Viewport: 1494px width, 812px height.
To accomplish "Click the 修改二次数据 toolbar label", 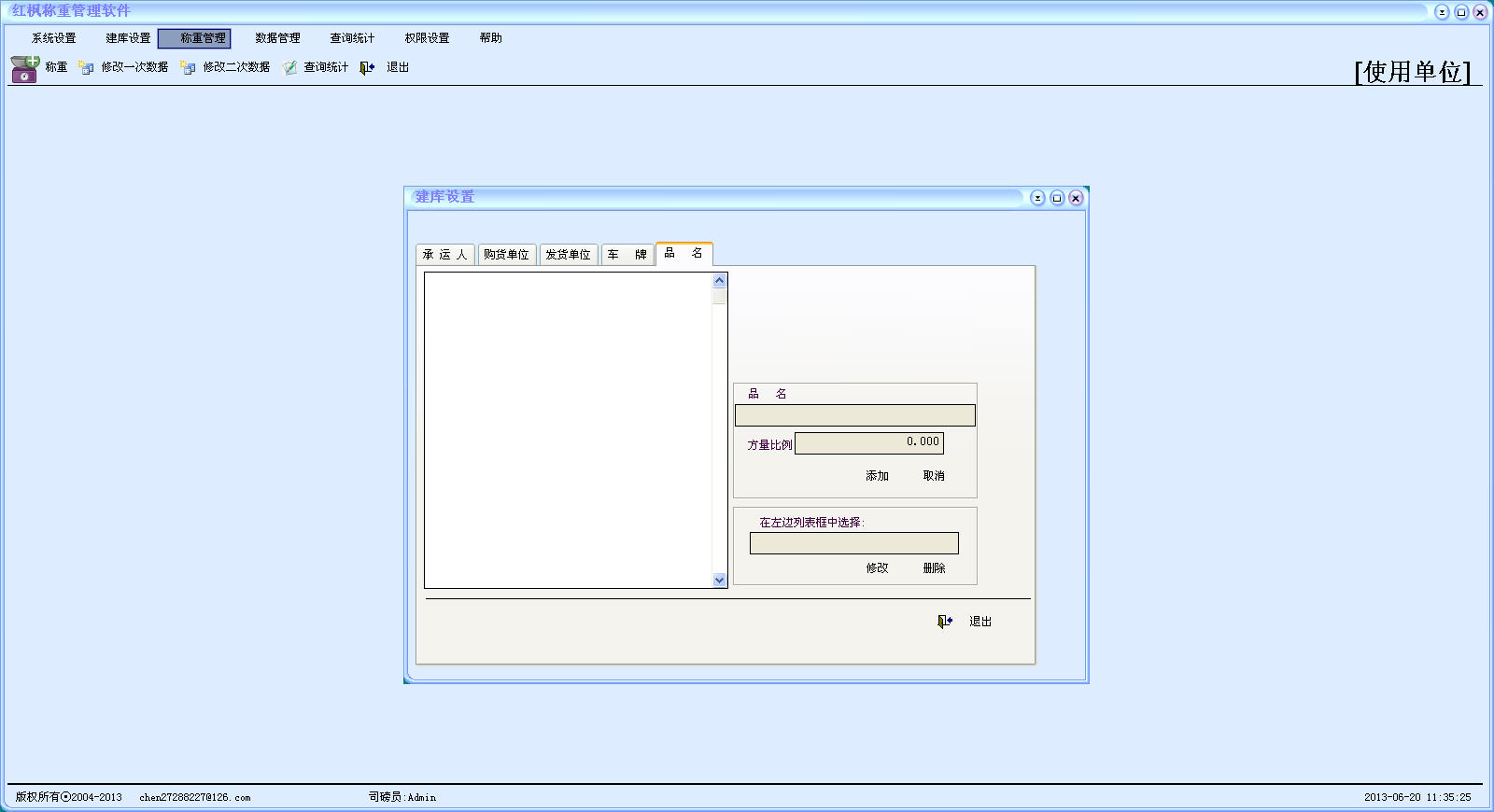I will tap(236, 67).
